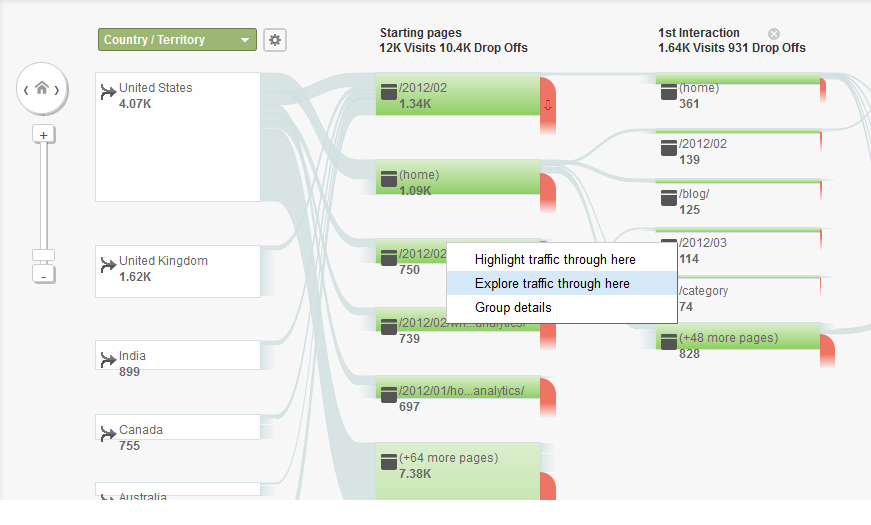Open the Country / Territory dropdown
Screen dimensions: 871x525
[177, 40]
